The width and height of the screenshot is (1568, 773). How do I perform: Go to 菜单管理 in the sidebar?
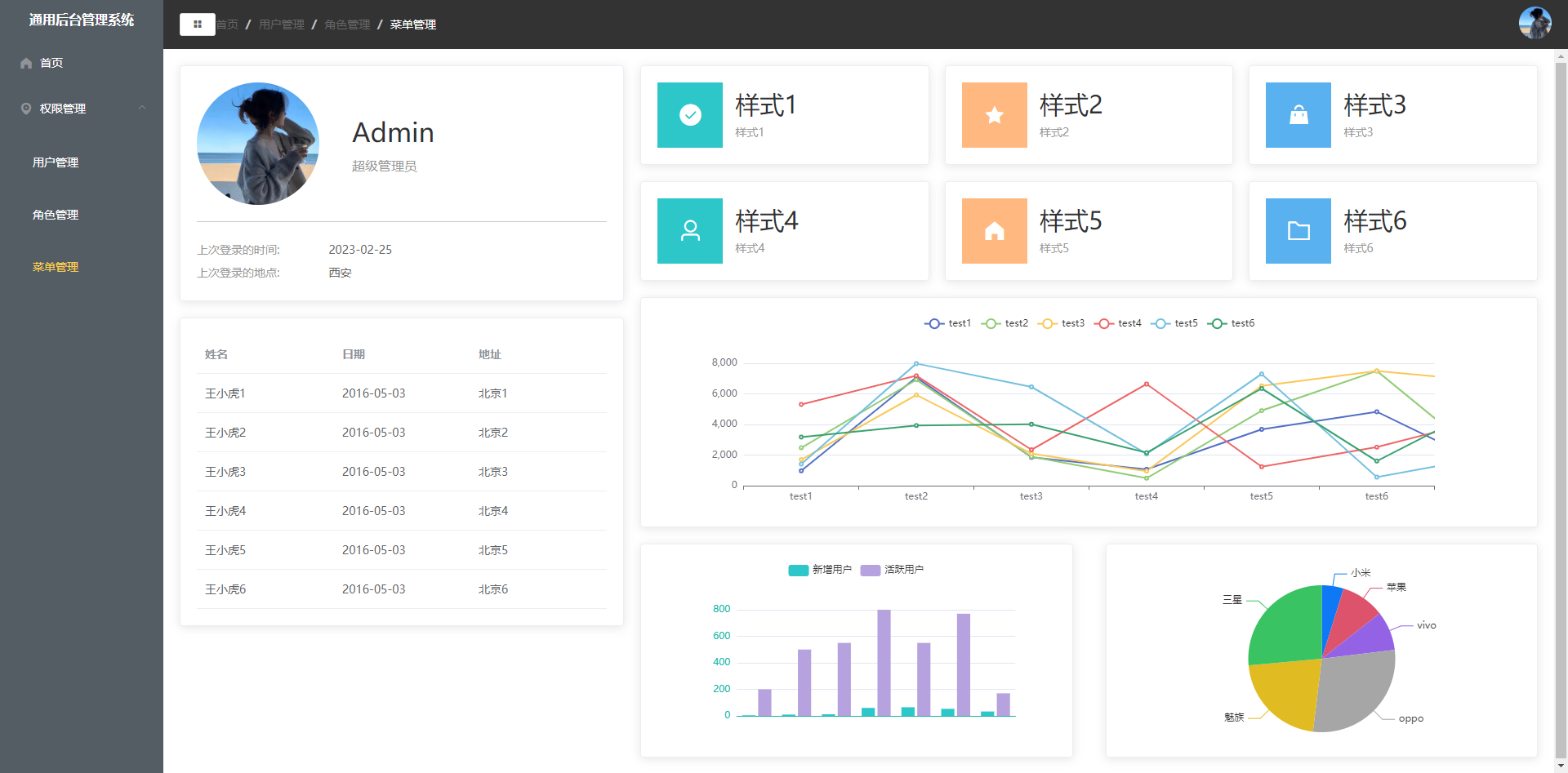tap(56, 267)
